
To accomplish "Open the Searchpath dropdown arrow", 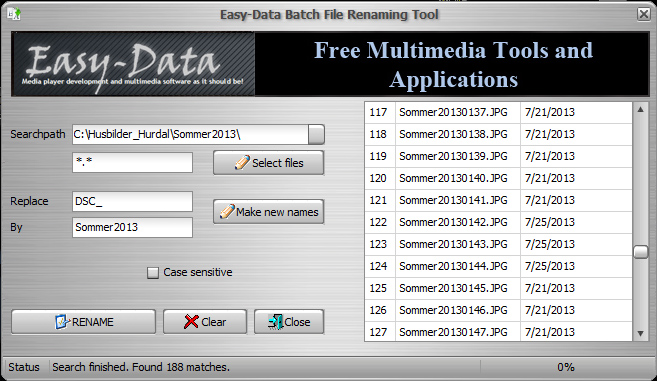I will 316,134.
